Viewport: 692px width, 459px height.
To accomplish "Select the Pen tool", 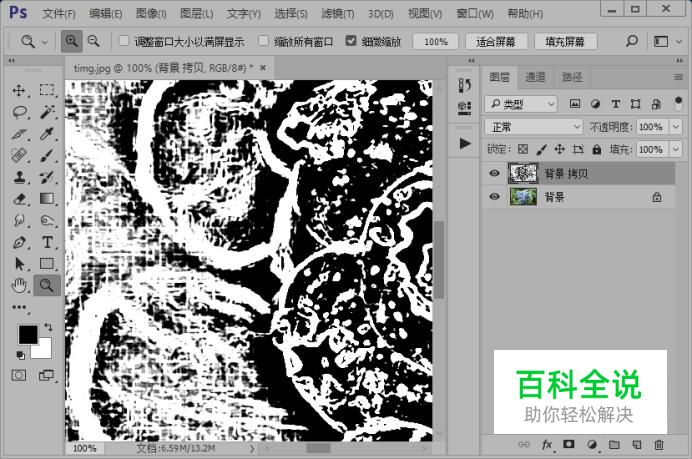I will coord(19,242).
